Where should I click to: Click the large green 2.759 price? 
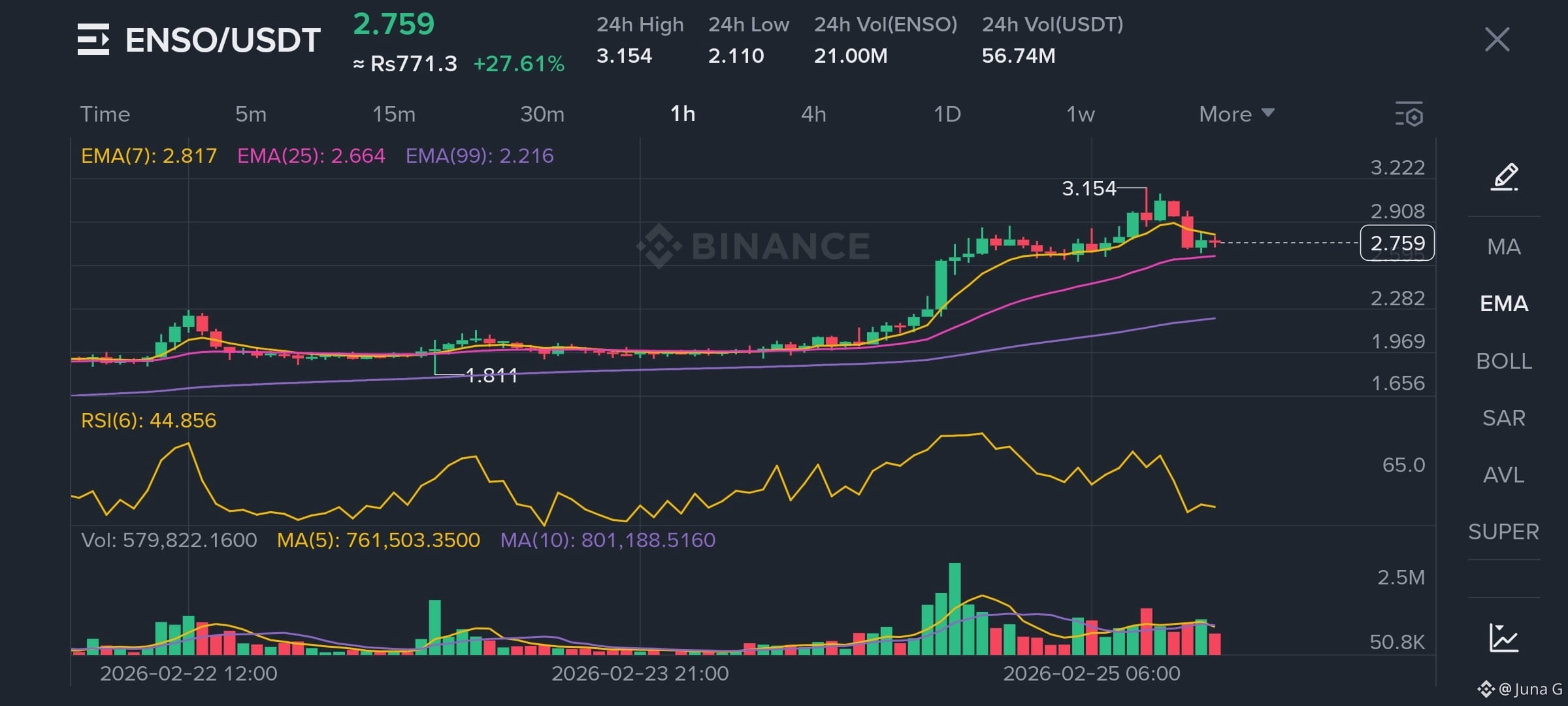pyautogui.click(x=394, y=25)
